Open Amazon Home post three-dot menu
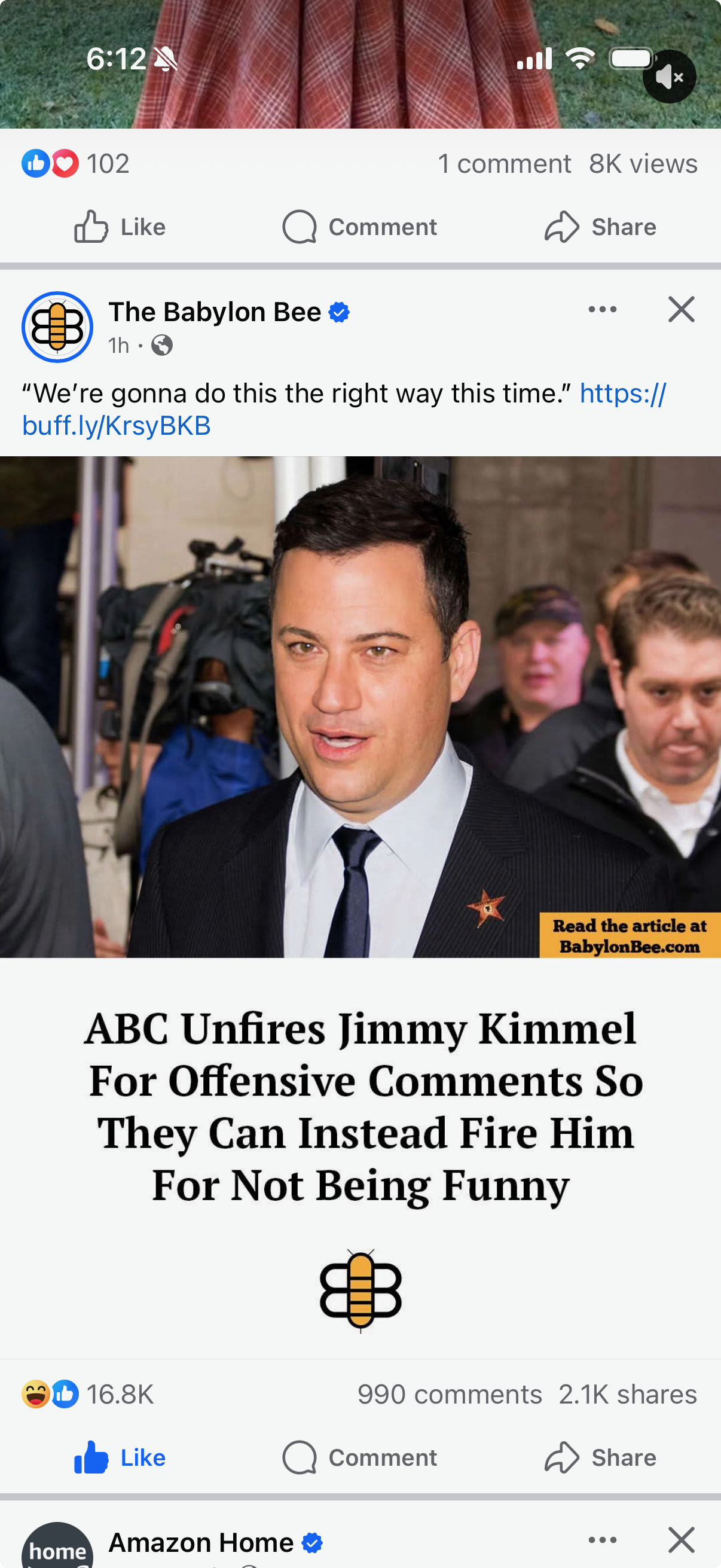This screenshot has width=721, height=1568. tap(603, 1540)
